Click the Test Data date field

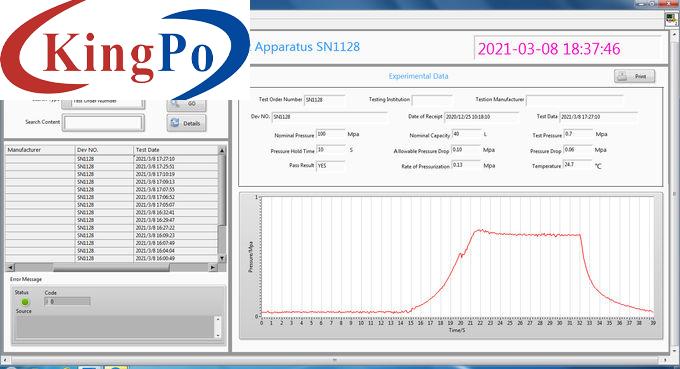(x=598, y=117)
